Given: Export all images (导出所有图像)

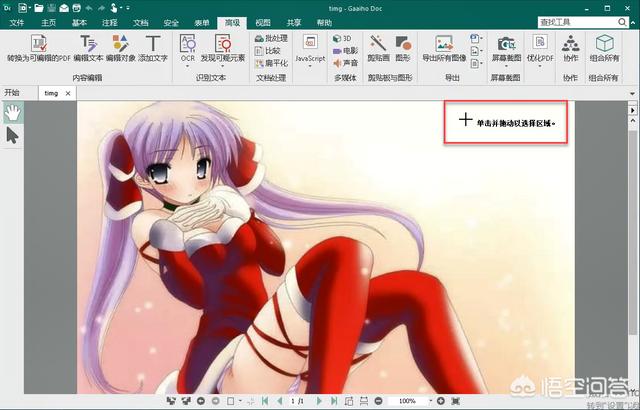Looking at the screenshot, I should 444,49.
